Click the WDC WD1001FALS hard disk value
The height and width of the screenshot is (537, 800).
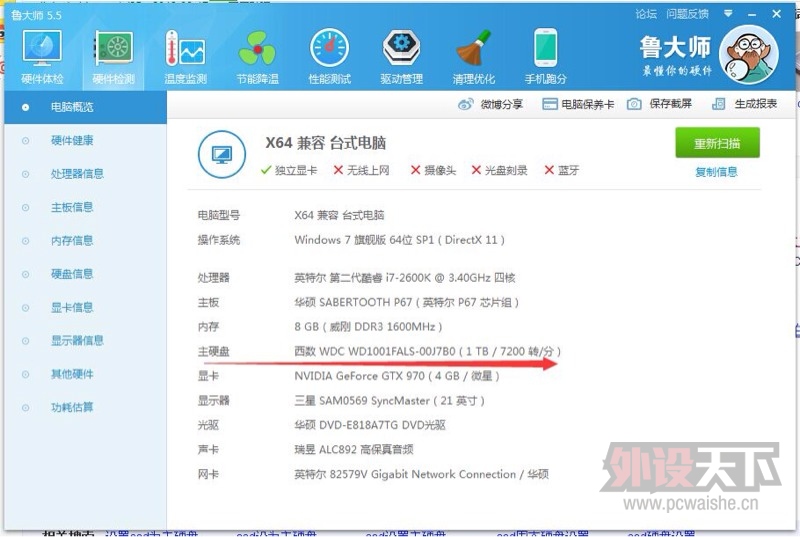coord(428,351)
